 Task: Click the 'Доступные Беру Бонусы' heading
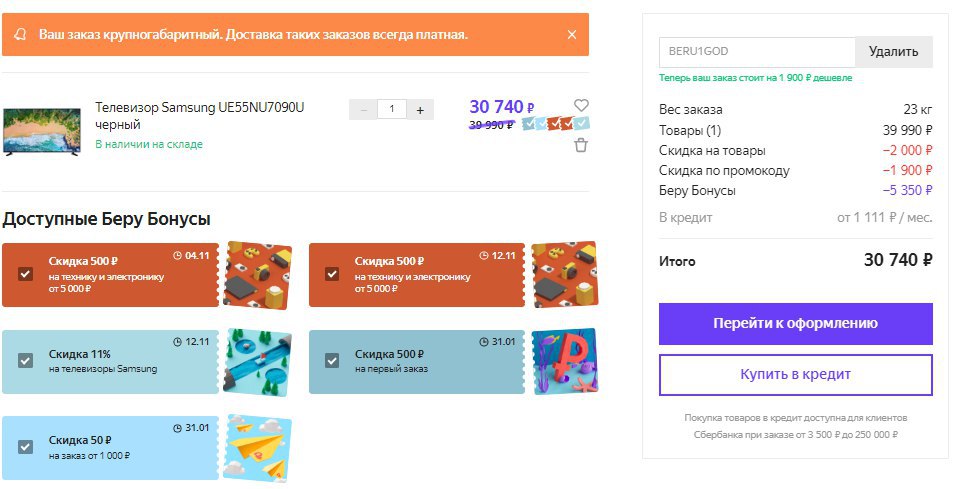click(x=106, y=219)
